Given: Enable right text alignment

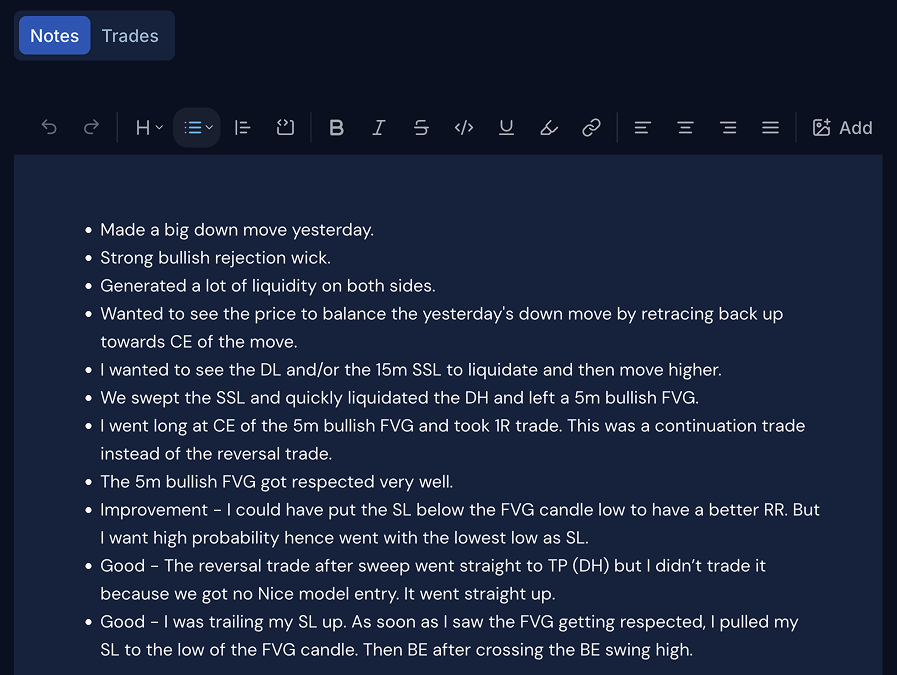Looking at the screenshot, I should point(728,127).
